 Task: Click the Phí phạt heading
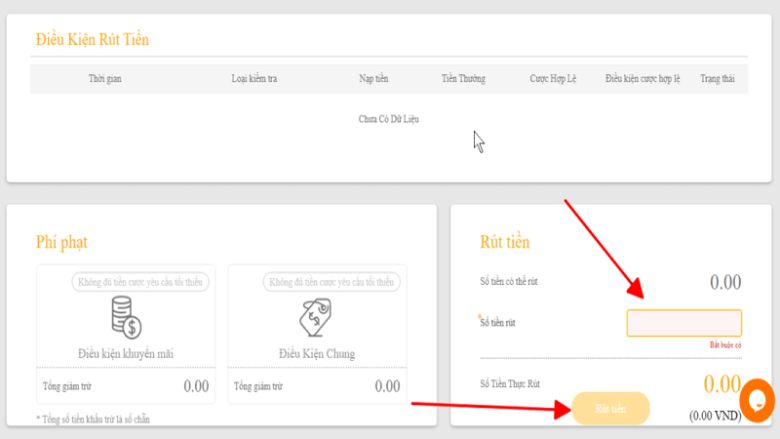pos(62,242)
